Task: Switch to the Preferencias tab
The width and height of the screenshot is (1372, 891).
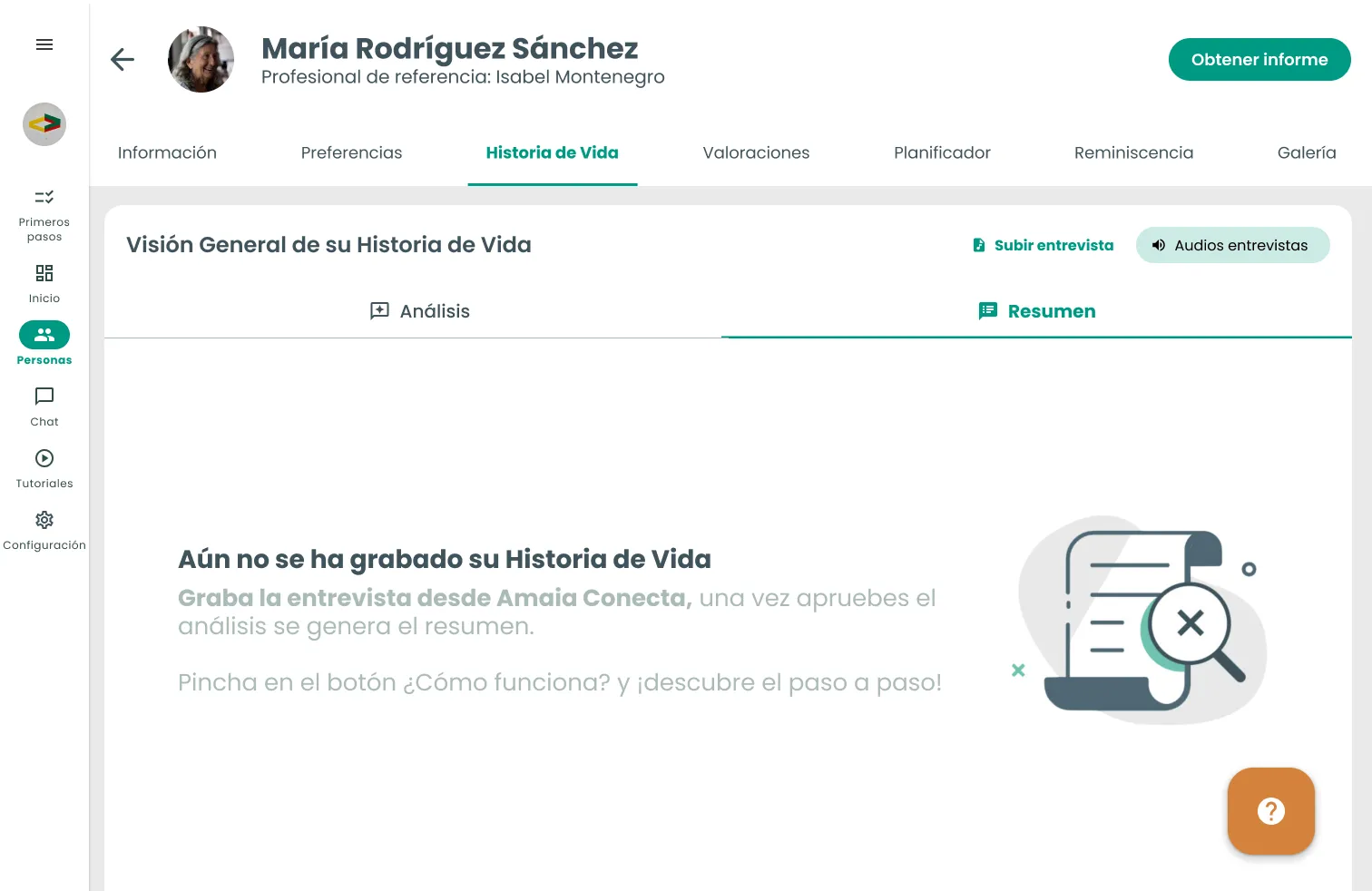Action: tap(351, 153)
